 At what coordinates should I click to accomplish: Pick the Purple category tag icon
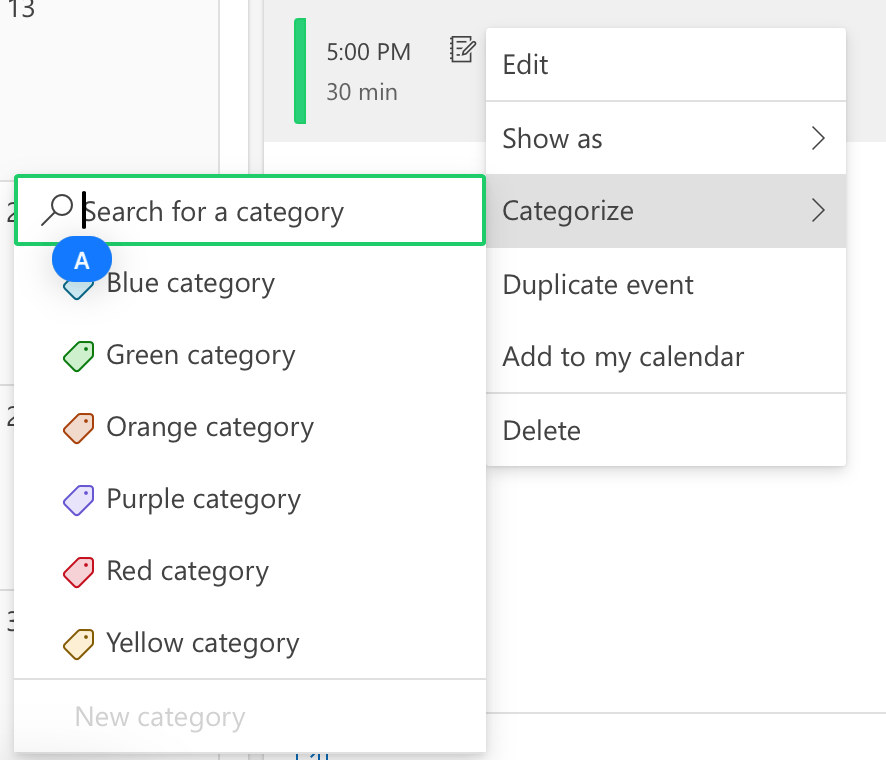80,499
